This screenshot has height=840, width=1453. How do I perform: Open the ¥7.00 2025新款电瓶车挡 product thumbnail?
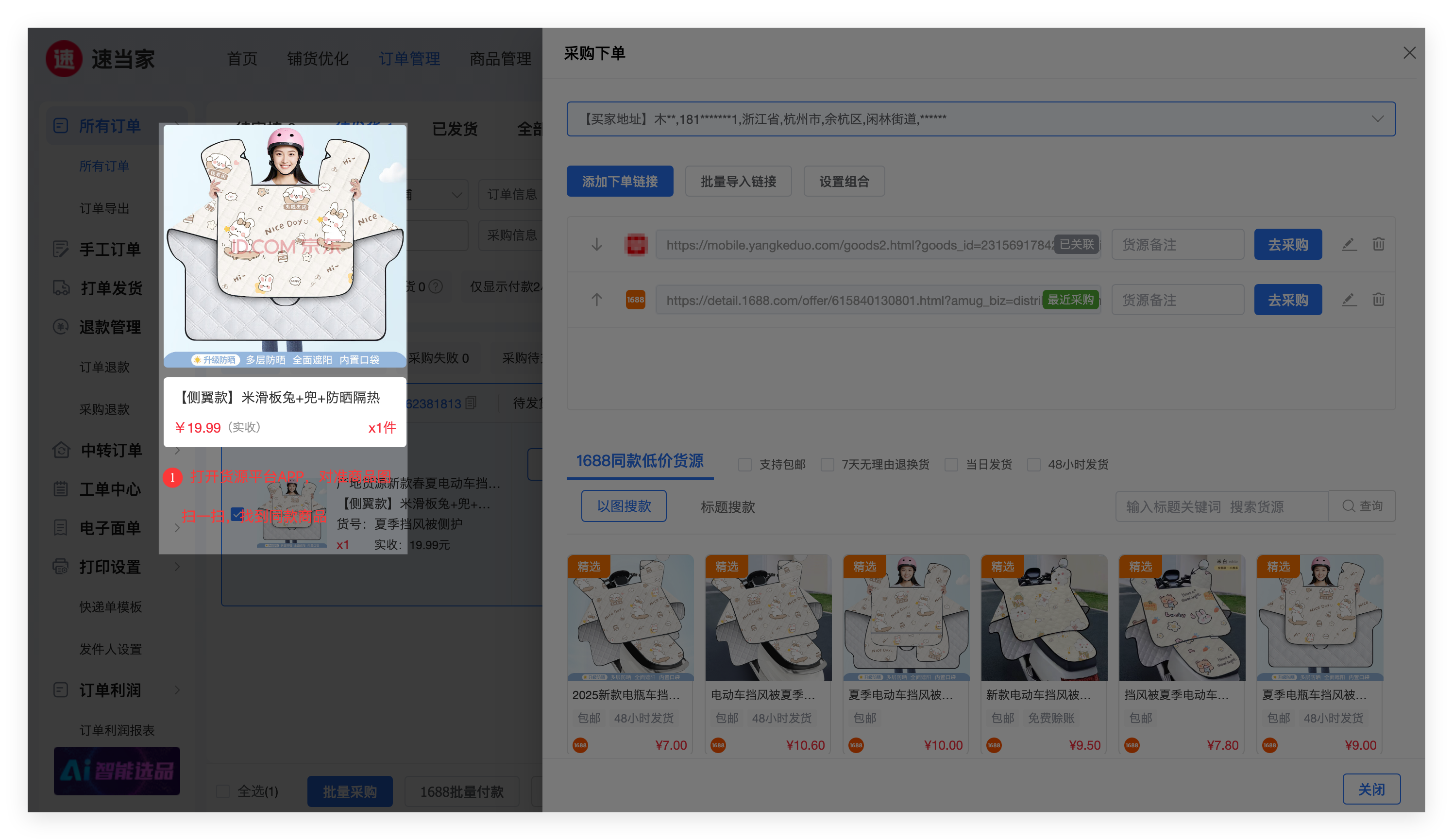tap(630, 618)
